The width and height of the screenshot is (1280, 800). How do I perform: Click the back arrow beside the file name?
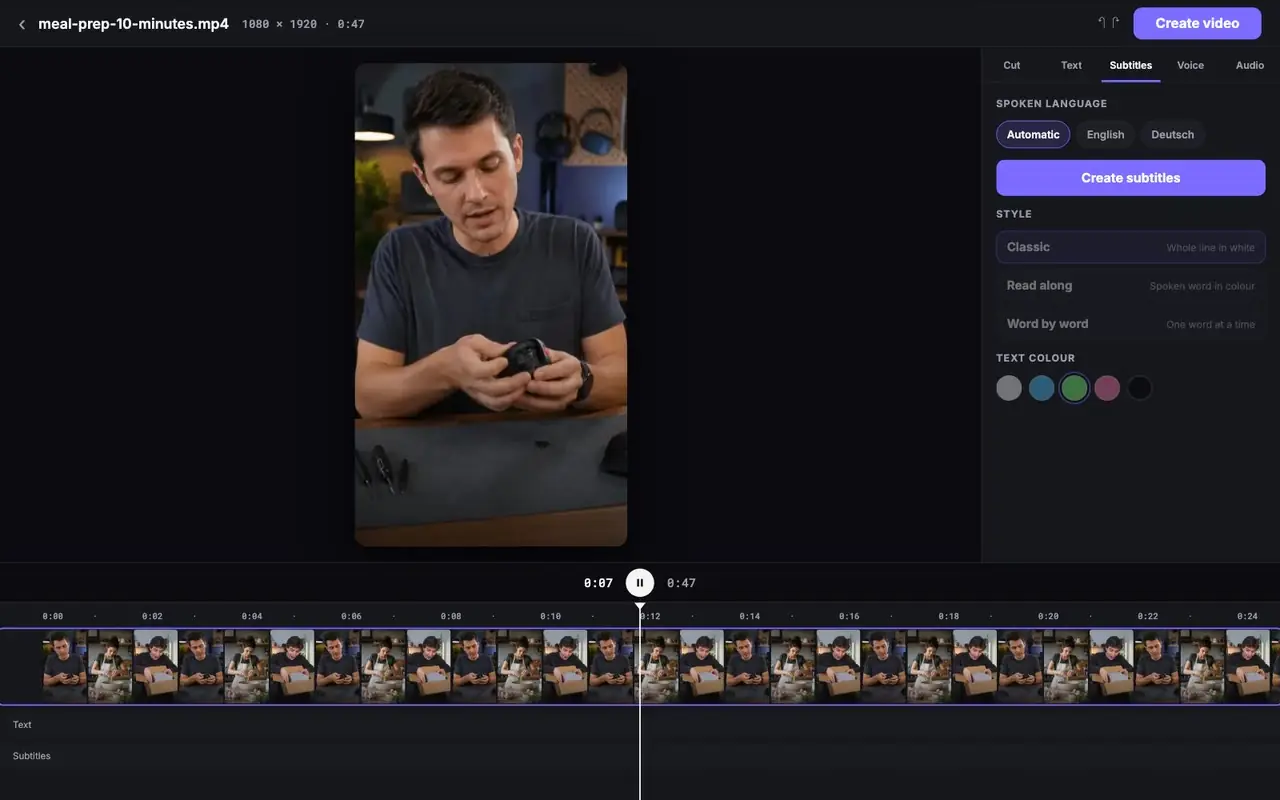click(22, 24)
